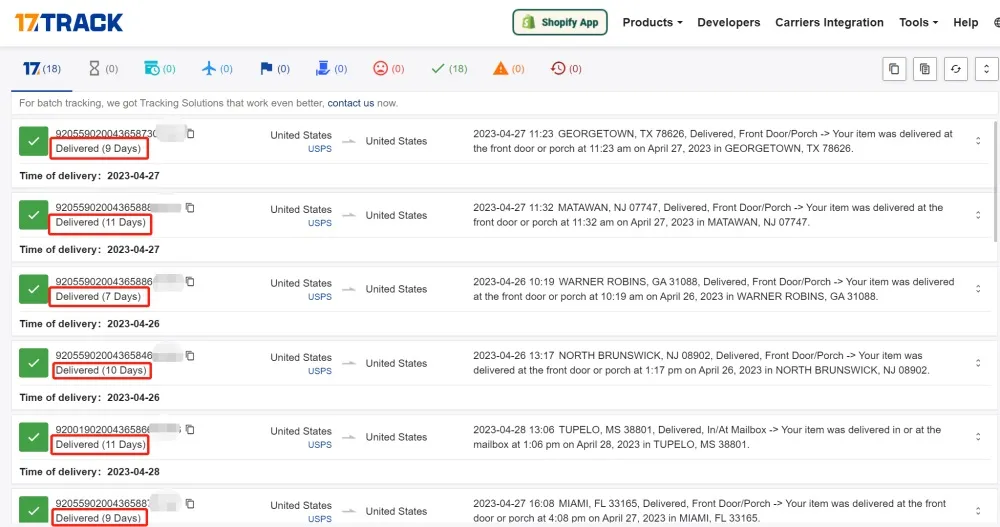Copy the Warner Robins package tracking number
This screenshot has height=527, width=1000.
(x=189, y=282)
